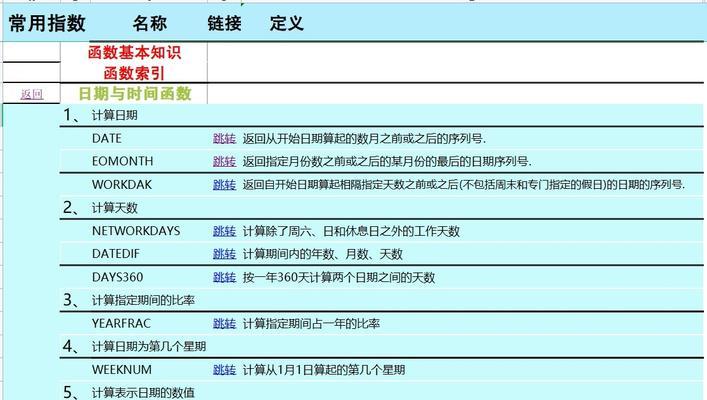The image size is (707, 400).
Task: Select the 计算日期 section row
Action: click(x=381, y=115)
